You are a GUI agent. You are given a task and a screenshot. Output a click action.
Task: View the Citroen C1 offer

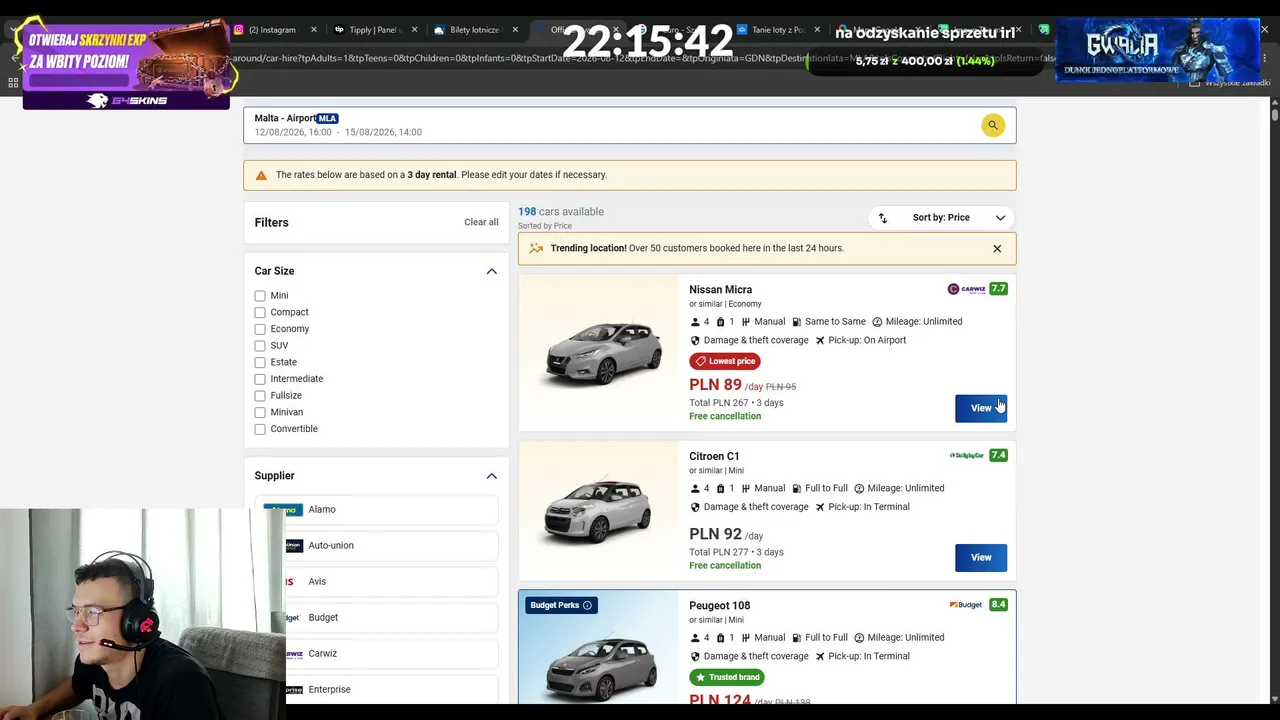981,558
